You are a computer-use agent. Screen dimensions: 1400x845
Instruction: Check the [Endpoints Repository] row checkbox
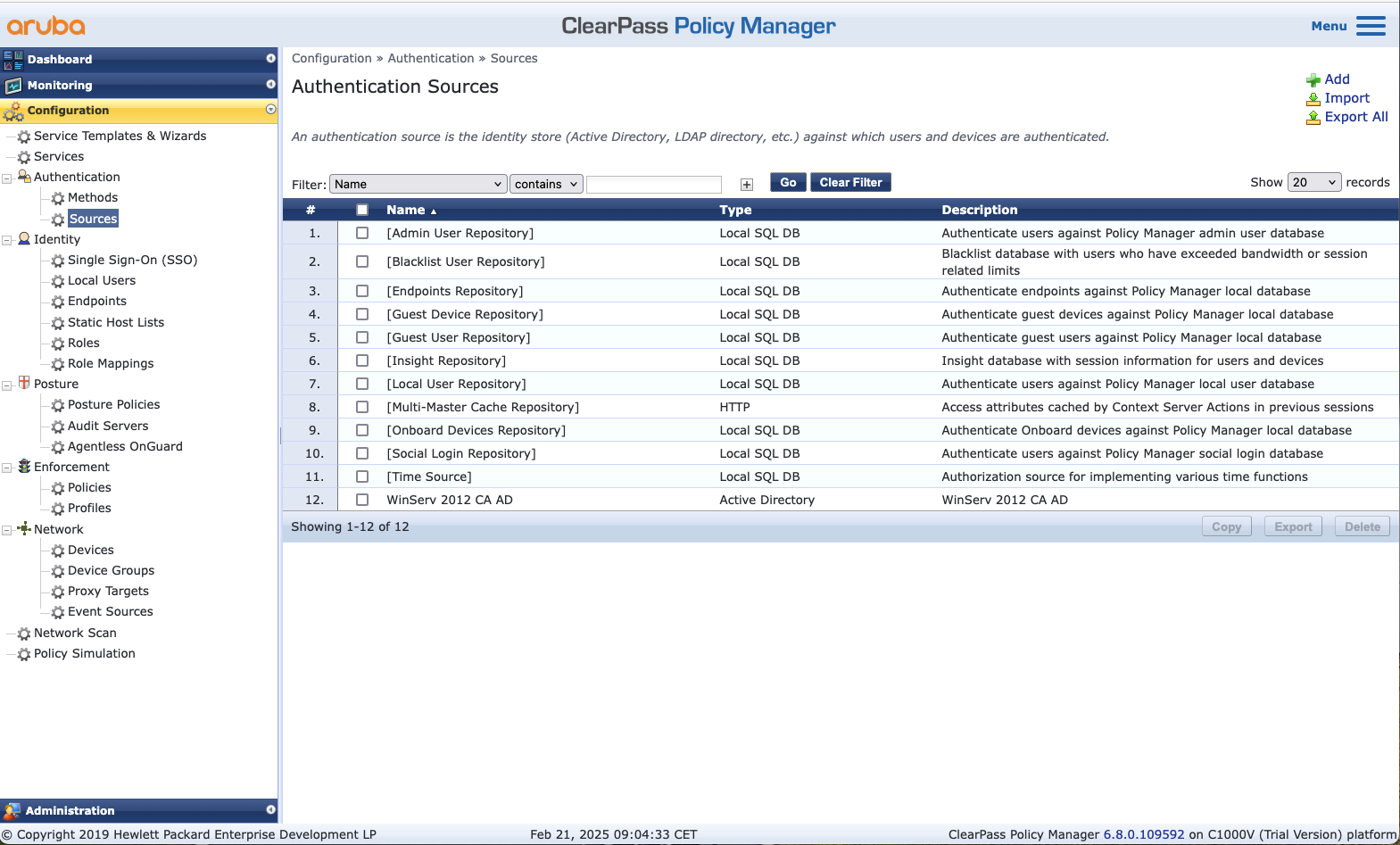pos(362,291)
